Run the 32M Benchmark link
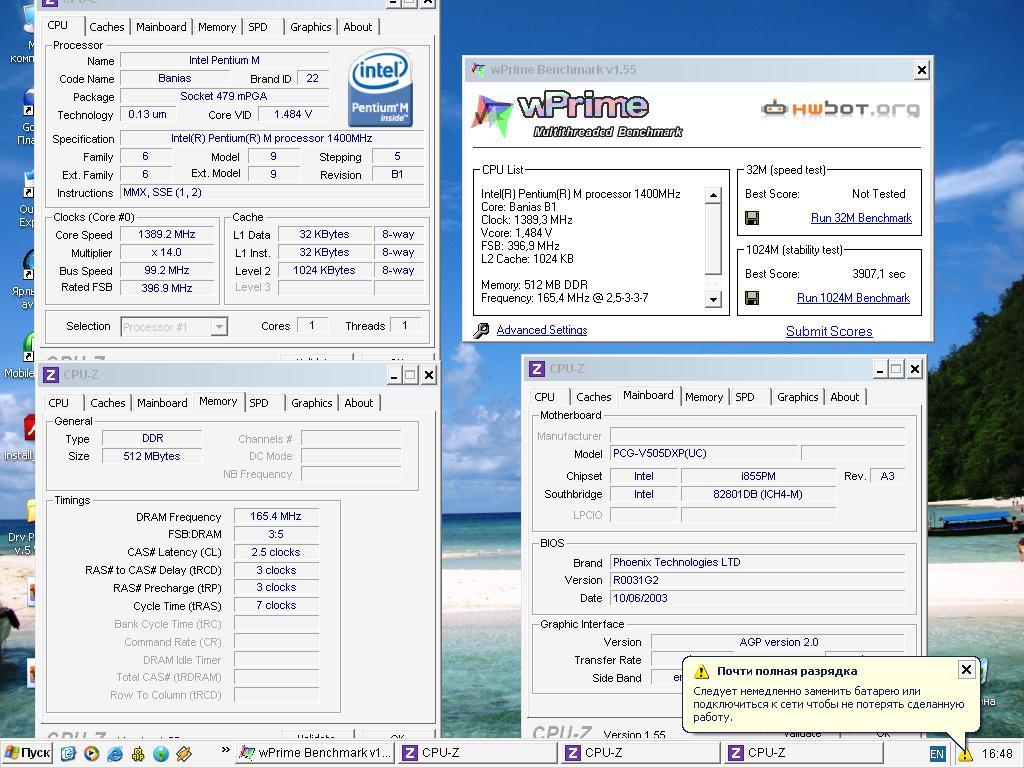Screen dimensions: 1024x768 click(x=861, y=218)
